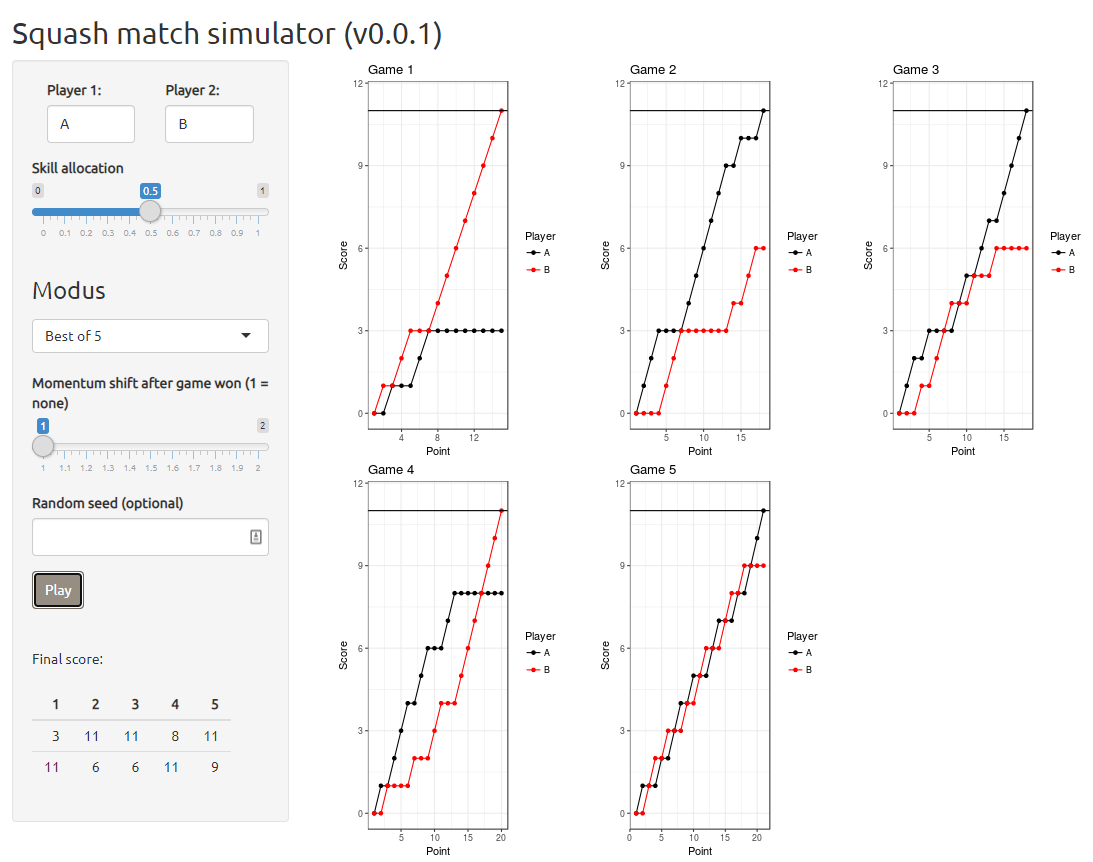The width and height of the screenshot is (1093, 862).
Task: Click Player A legend marker in Game 1
Action: [x=534, y=253]
